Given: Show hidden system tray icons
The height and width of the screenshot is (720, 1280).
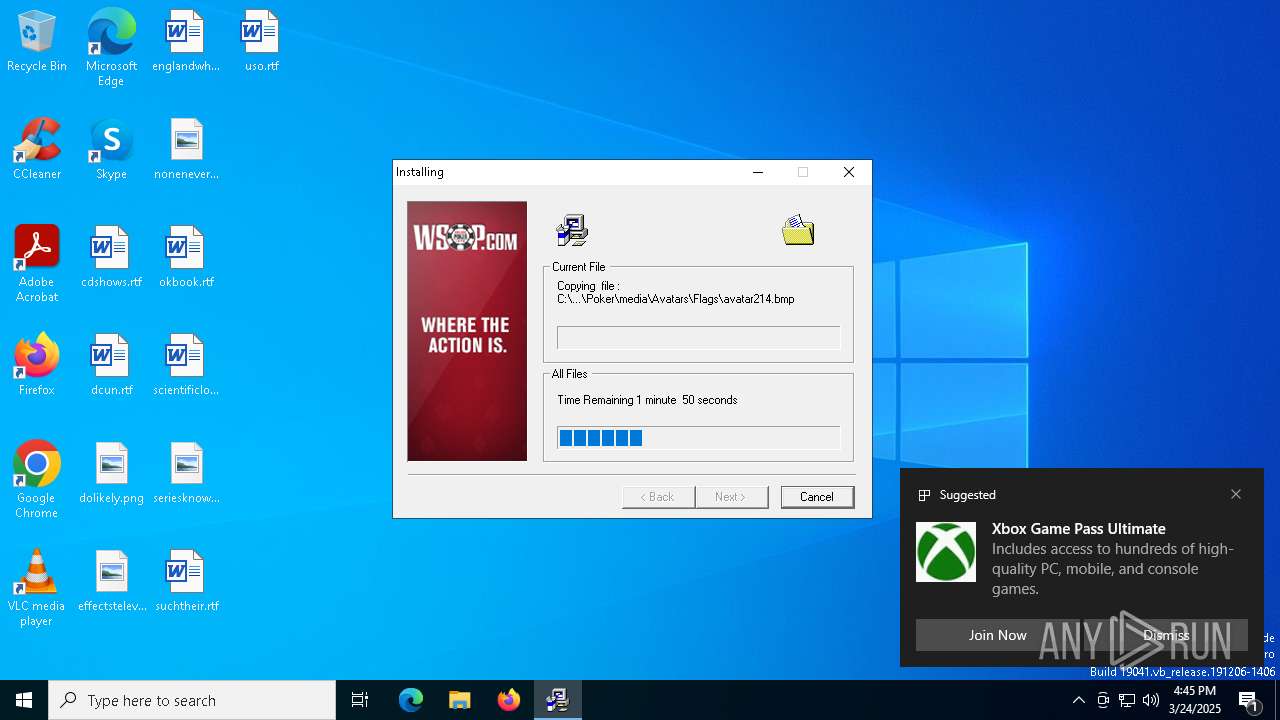Looking at the screenshot, I should coord(1078,700).
